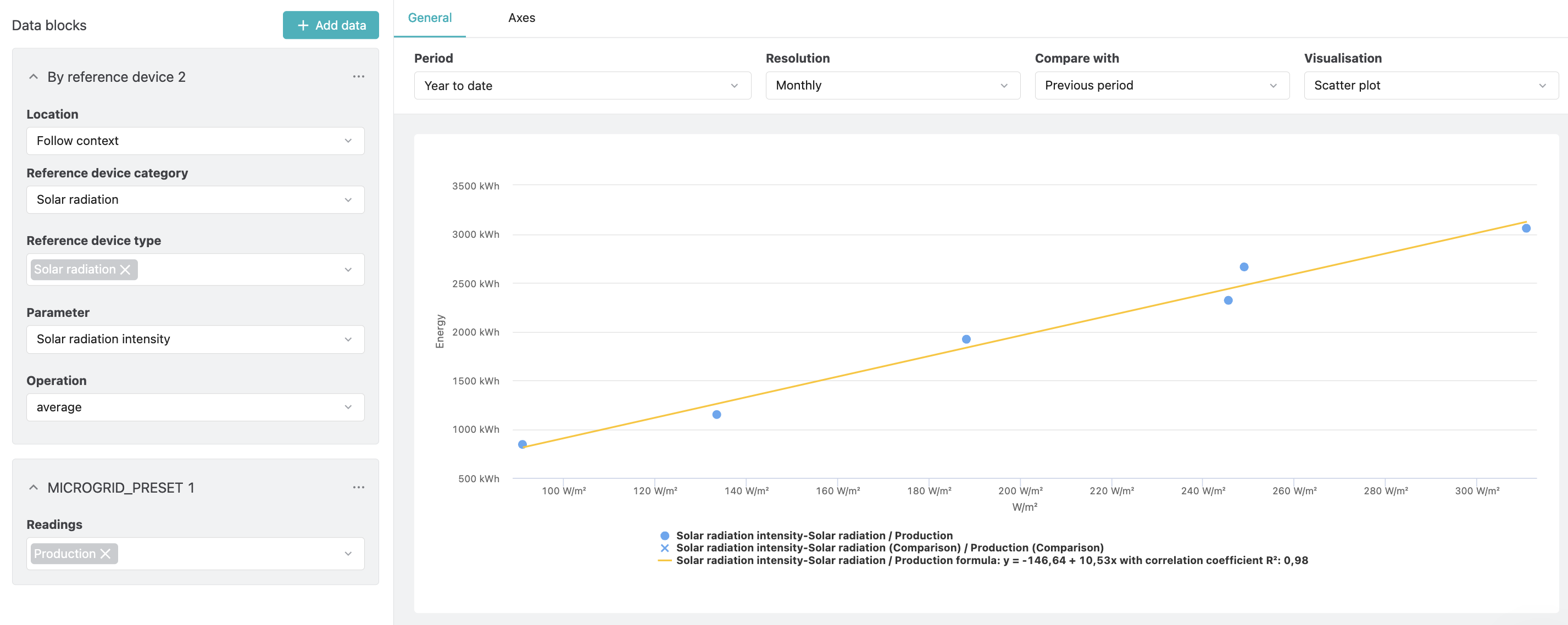Screen dimensions: 1568x625
Task: Open the Operation average dropdown
Action: click(x=196, y=407)
